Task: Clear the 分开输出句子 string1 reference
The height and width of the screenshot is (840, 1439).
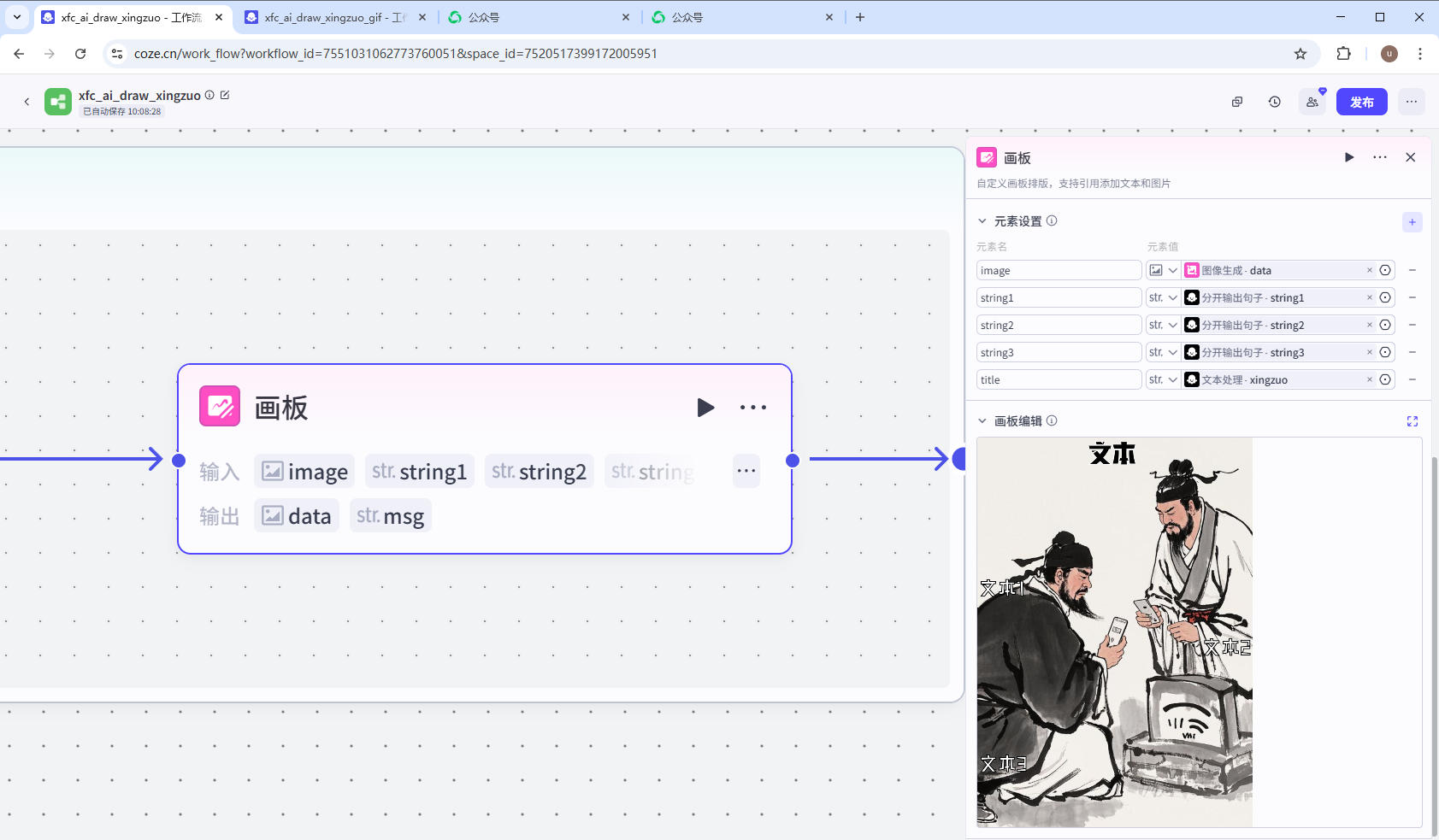Action: [x=1370, y=297]
